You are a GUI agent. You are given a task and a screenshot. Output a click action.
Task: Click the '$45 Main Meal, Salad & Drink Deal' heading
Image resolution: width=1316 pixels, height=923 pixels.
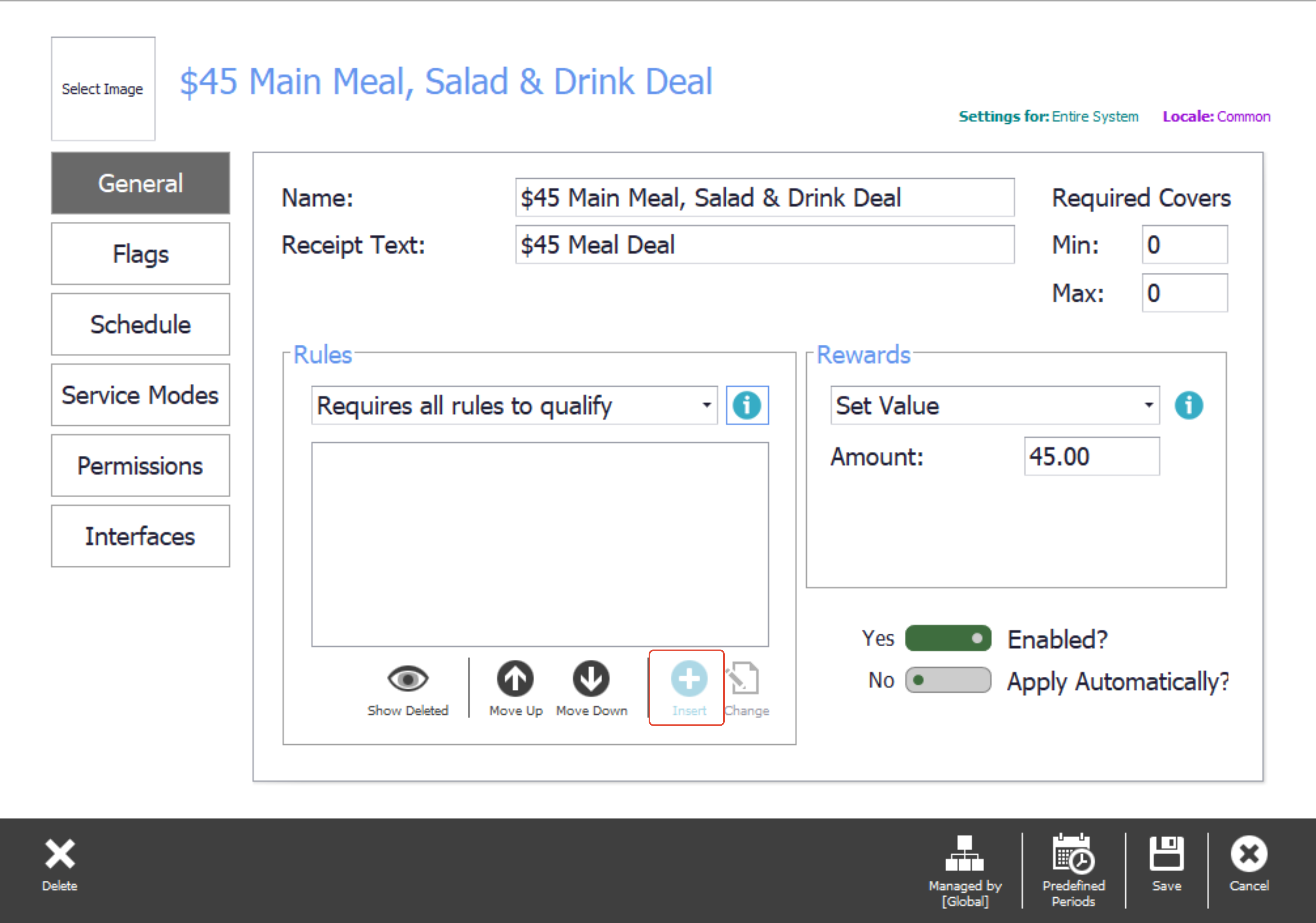(446, 81)
